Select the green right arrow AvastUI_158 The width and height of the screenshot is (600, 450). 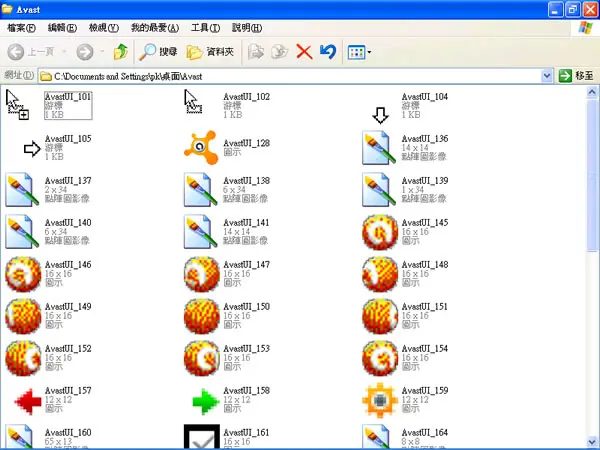pos(205,401)
